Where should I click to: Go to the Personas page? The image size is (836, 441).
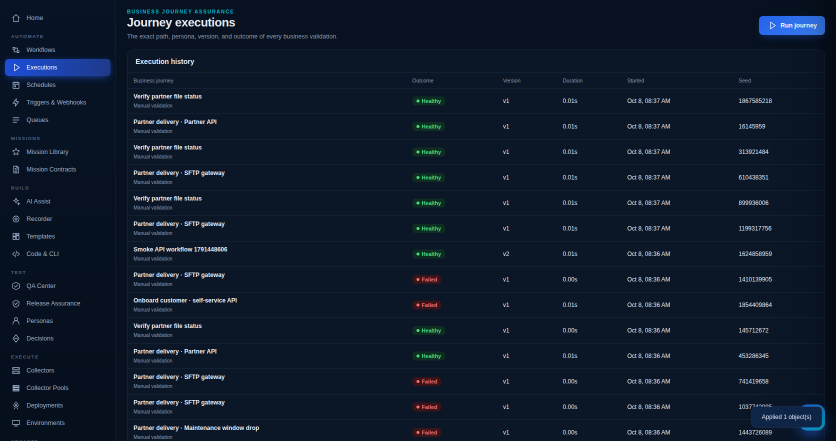(x=58, y=321)
